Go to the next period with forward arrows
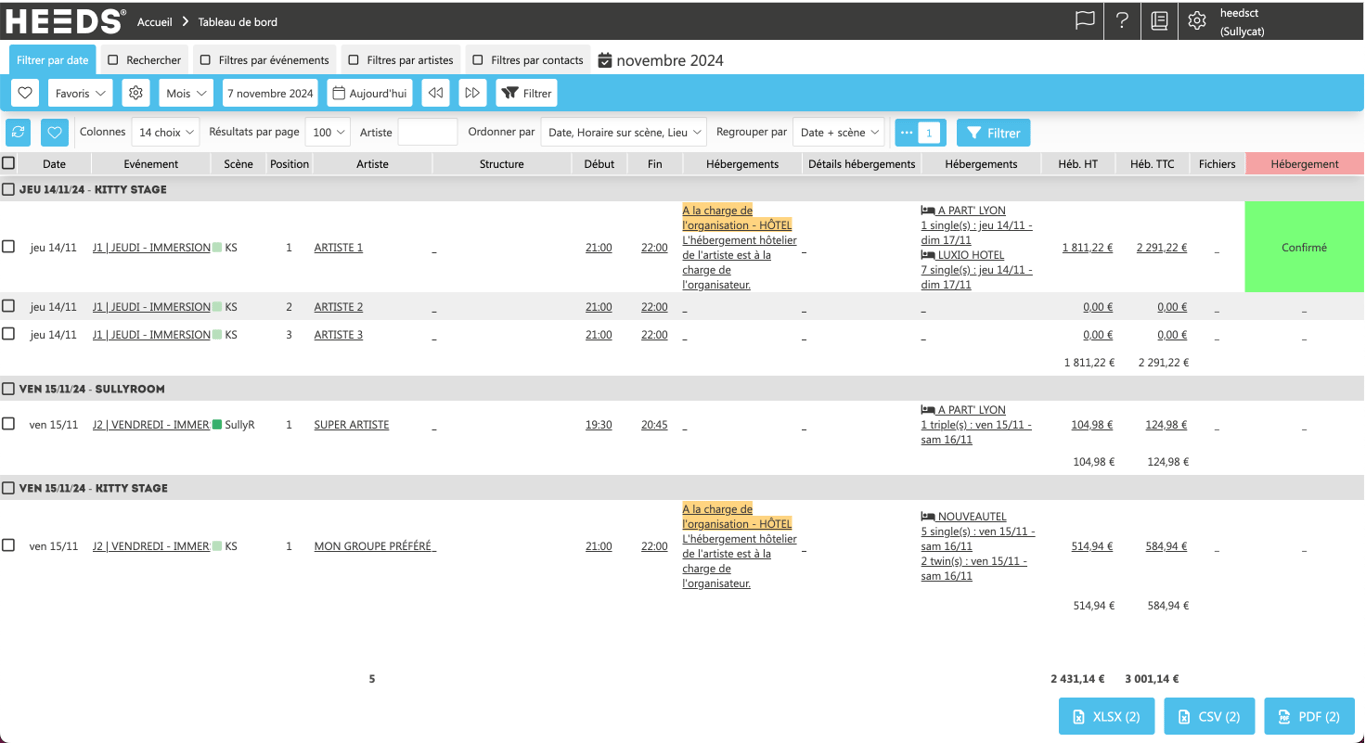 tap(472, 93)
